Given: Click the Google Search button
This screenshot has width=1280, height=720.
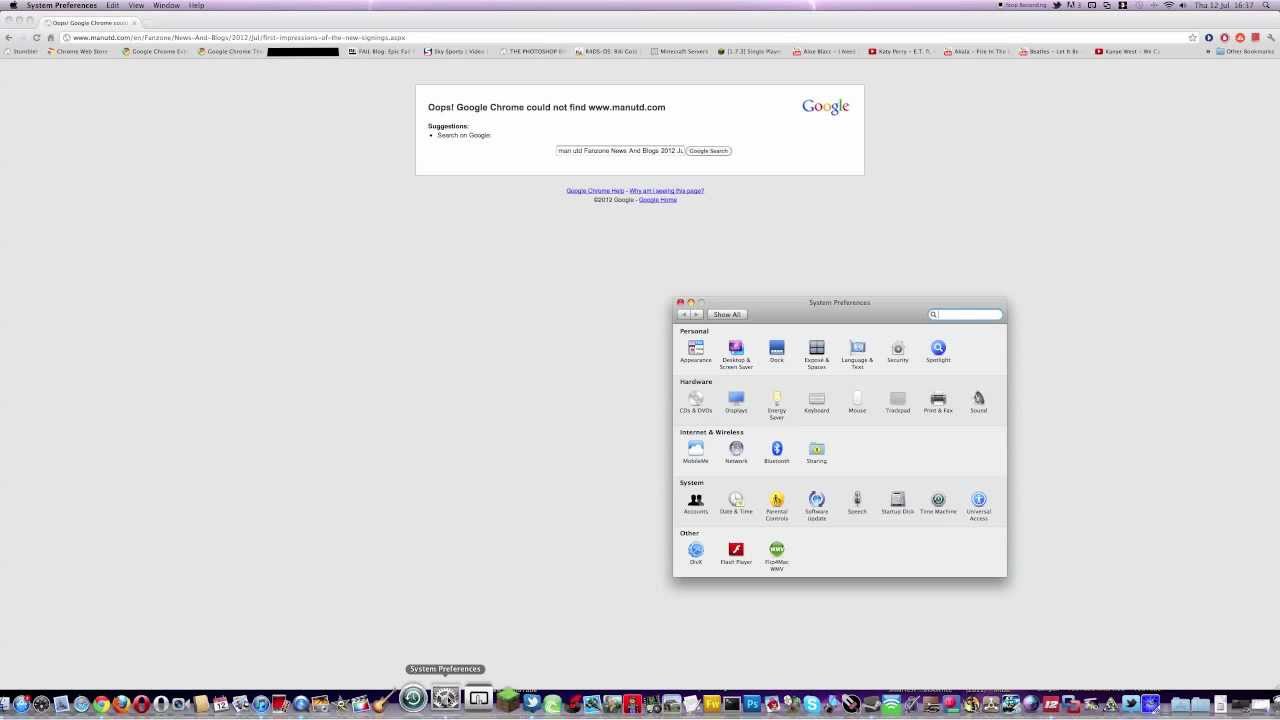Looking at the screenshot, I should point(709,151).
